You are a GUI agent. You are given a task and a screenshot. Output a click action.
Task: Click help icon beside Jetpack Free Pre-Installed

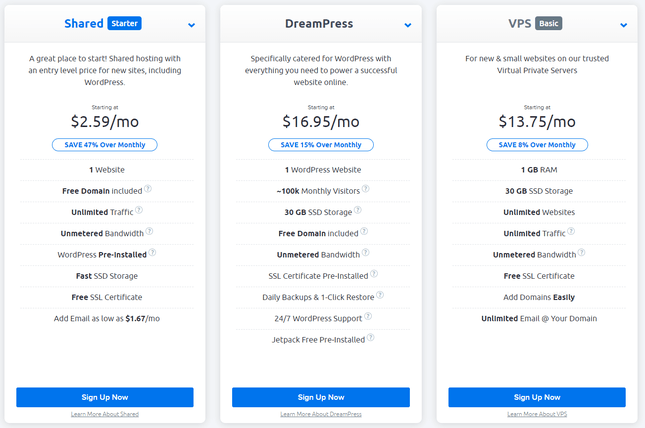pyautogui.click(x=371, y=337)
